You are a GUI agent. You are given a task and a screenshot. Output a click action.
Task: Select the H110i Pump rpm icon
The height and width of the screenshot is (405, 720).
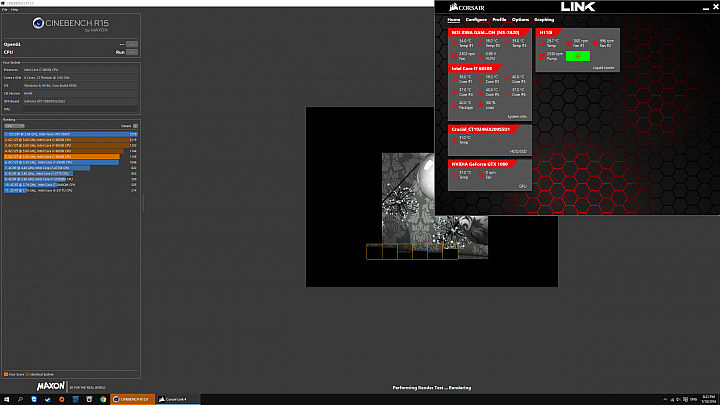542,56
